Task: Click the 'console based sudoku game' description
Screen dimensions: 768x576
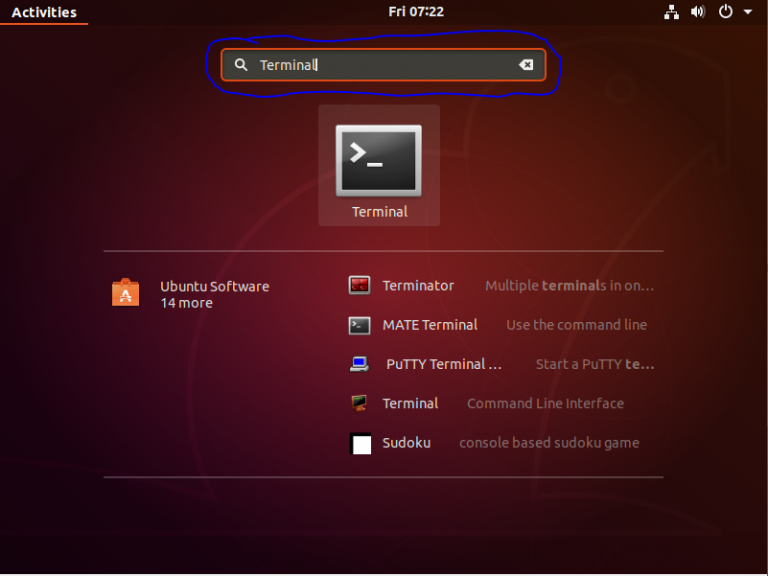Action: click(549, 443)
